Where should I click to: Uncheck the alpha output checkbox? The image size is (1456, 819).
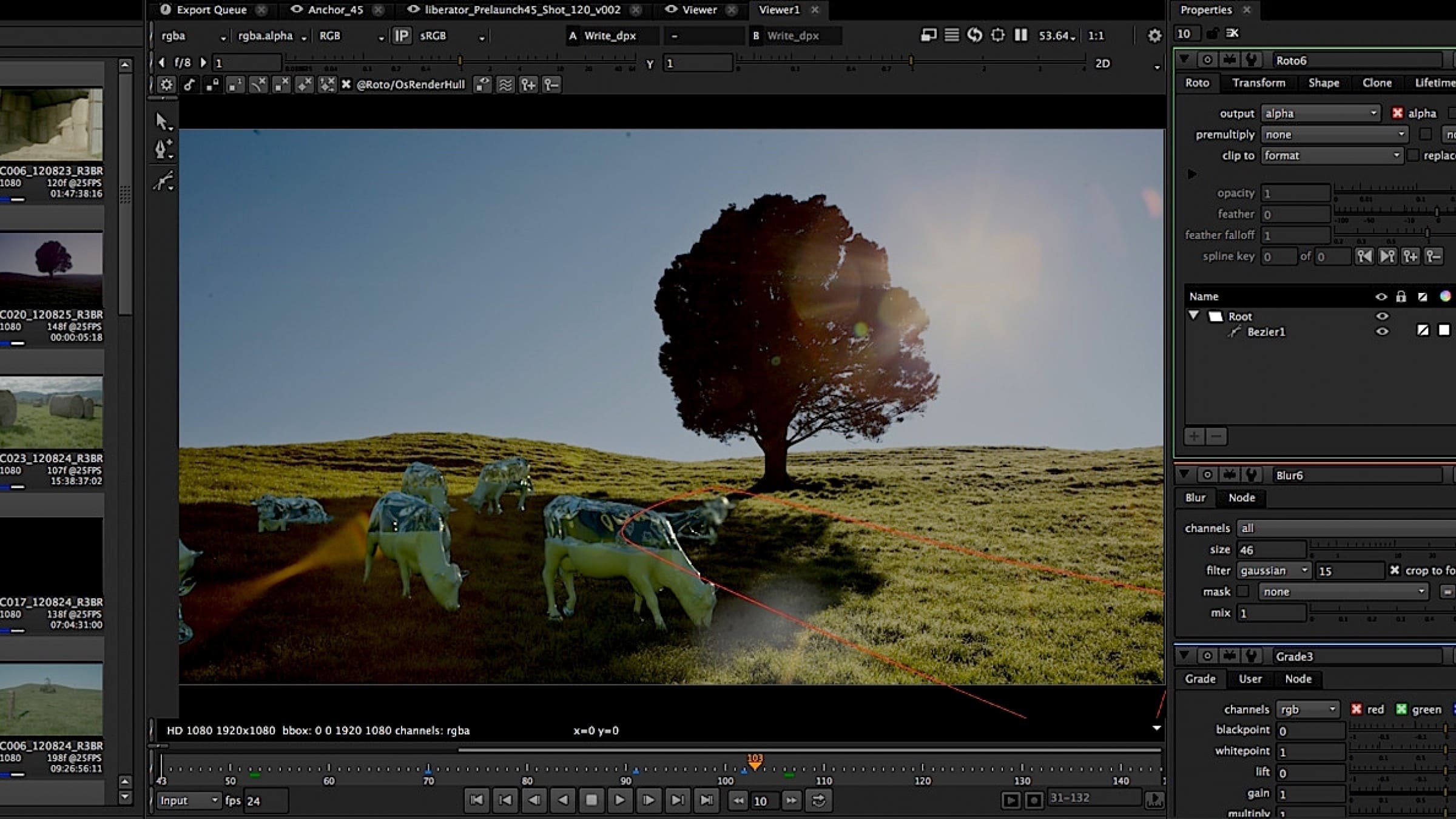click(1397, 113)
